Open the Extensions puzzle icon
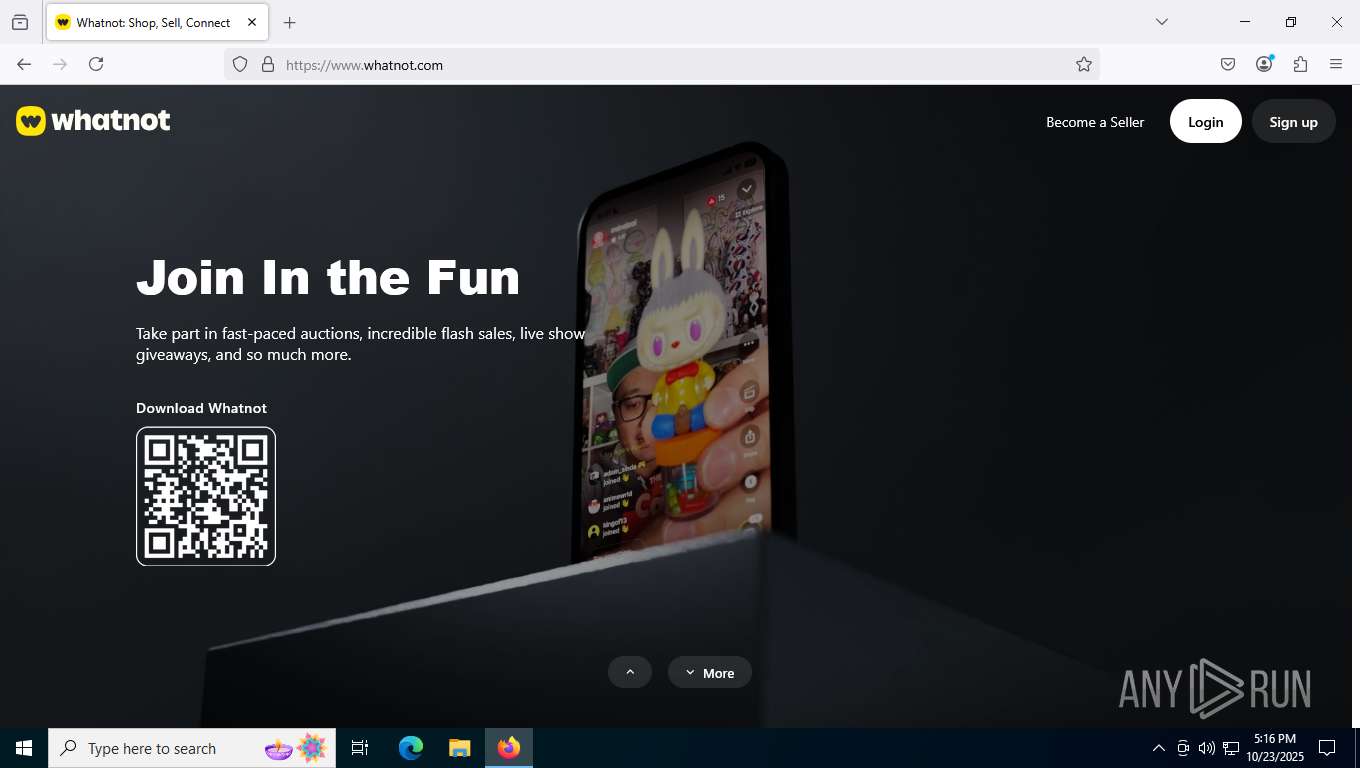Viewport: 1360px width, 768px height. pos(1300,64)
